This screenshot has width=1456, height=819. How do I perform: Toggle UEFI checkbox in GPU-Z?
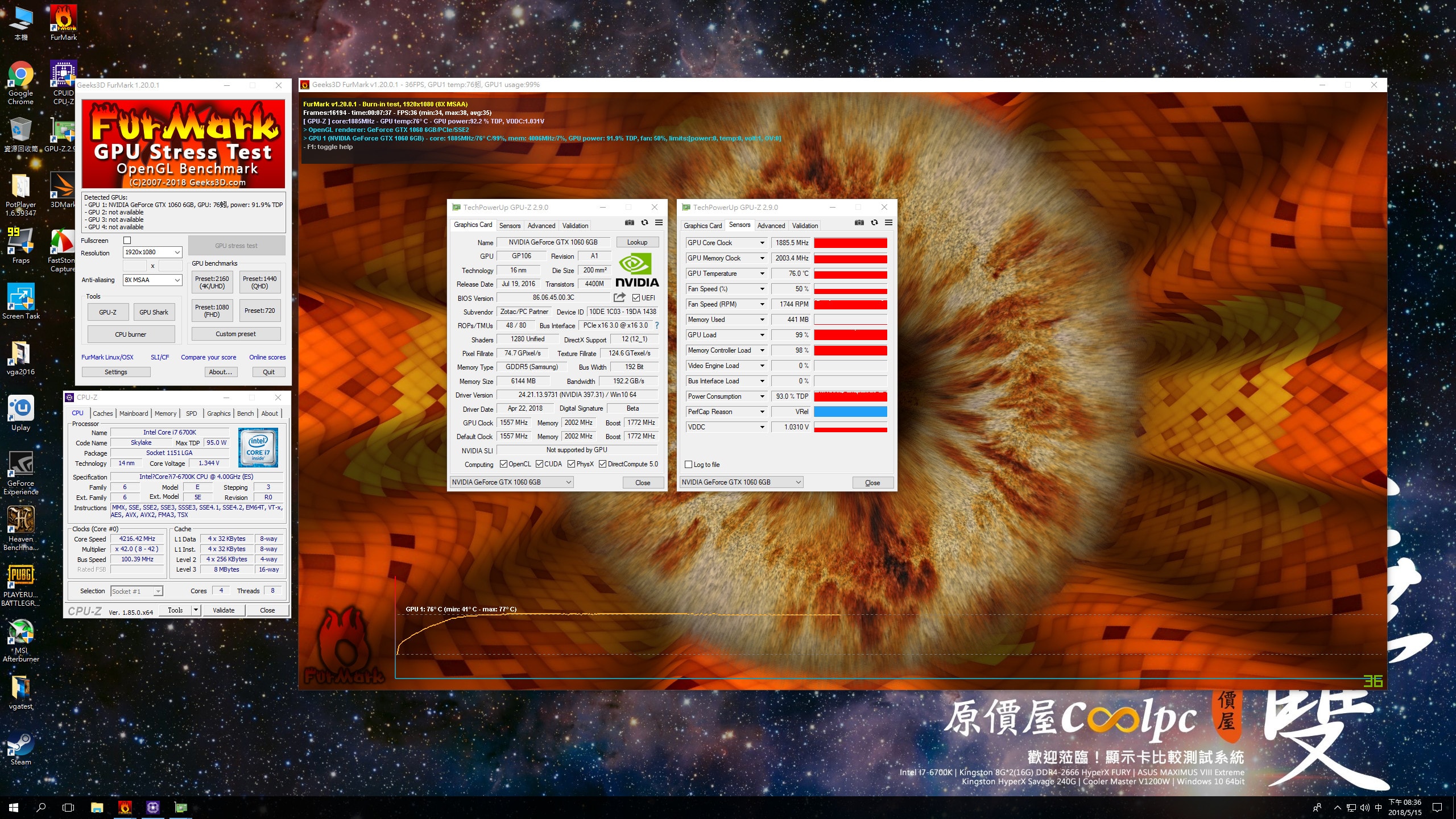click(x=636, y=297)
